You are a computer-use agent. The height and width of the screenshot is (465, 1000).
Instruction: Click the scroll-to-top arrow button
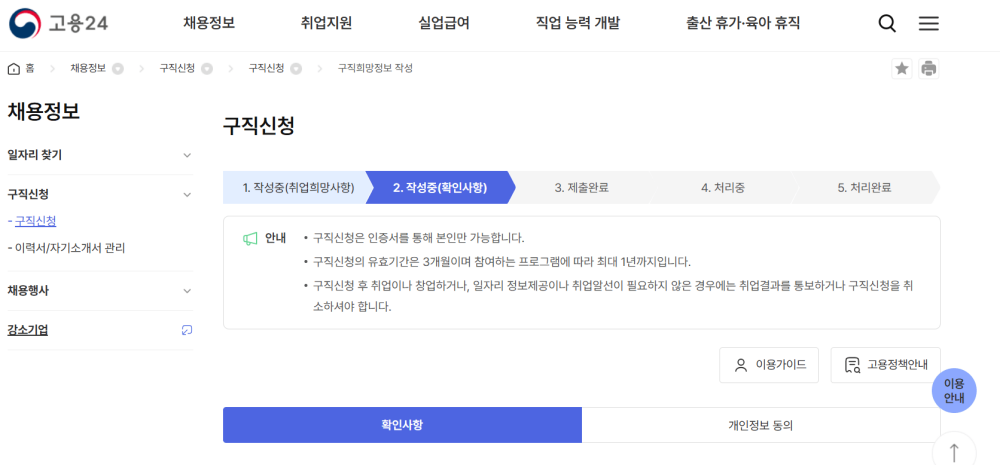click(x=954, y=452)
